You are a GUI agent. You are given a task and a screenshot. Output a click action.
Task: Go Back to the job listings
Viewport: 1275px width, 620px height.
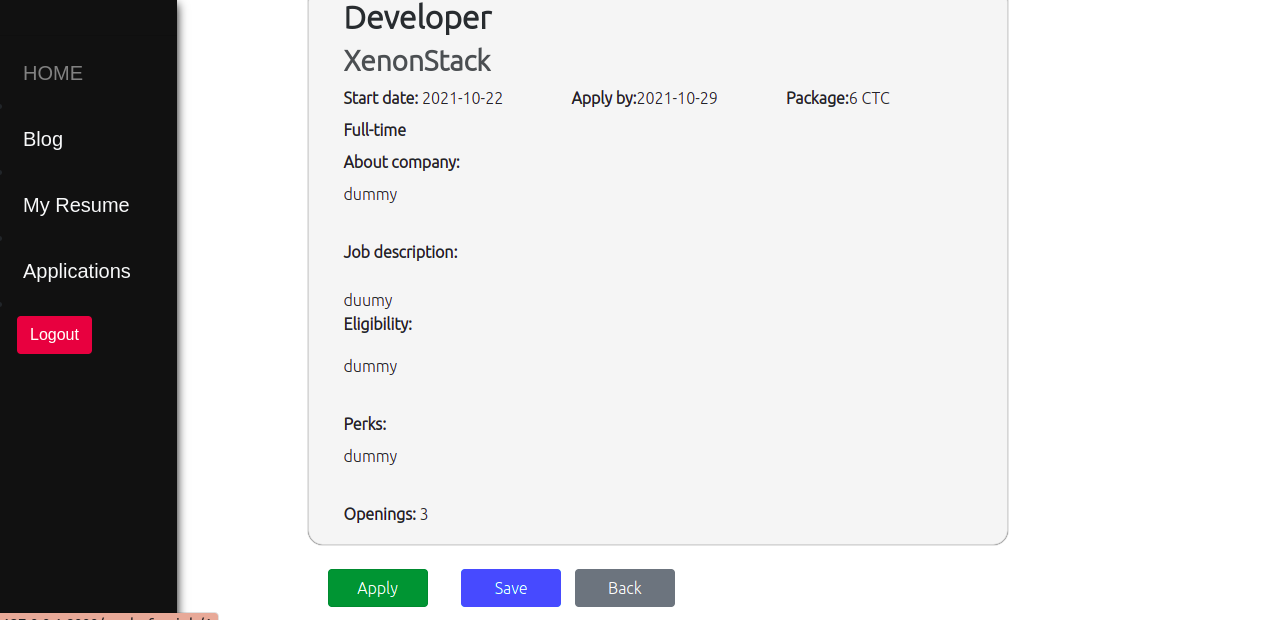pos(624,588)
